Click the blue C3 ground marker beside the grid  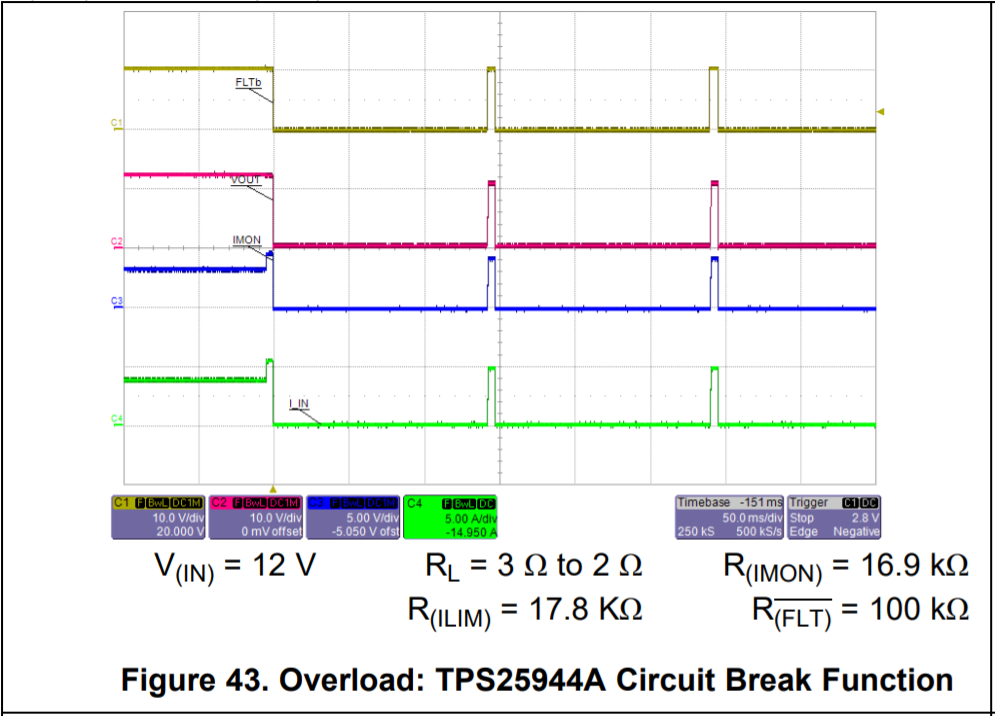pyautogui.click(x=117, y=302)
